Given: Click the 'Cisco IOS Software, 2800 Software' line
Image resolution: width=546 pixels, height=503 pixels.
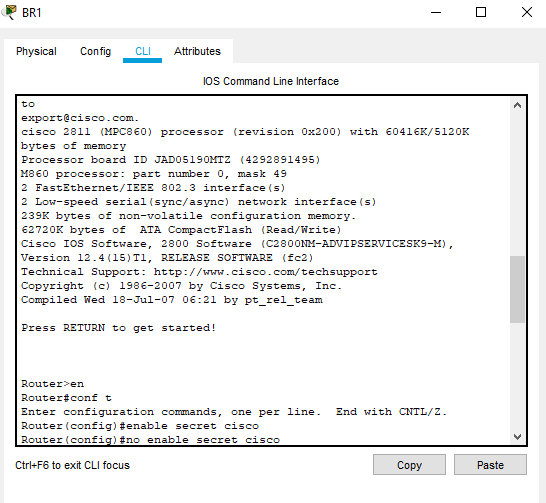Looking at the screenshot, I should [237, 244].
